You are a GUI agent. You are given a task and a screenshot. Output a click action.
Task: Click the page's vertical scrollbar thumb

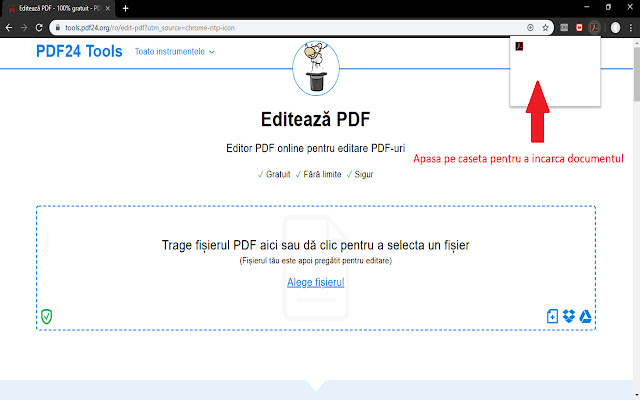click(x=637, y=73)
